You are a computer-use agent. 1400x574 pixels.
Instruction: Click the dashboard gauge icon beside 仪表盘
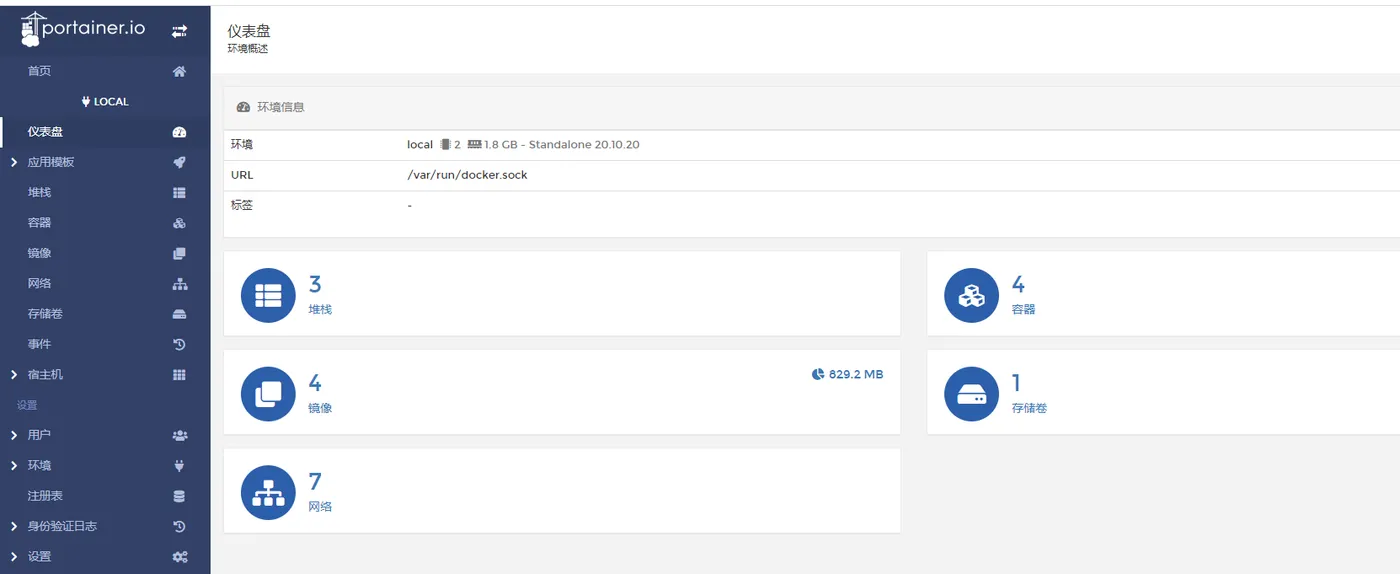(x=179, y=132)
